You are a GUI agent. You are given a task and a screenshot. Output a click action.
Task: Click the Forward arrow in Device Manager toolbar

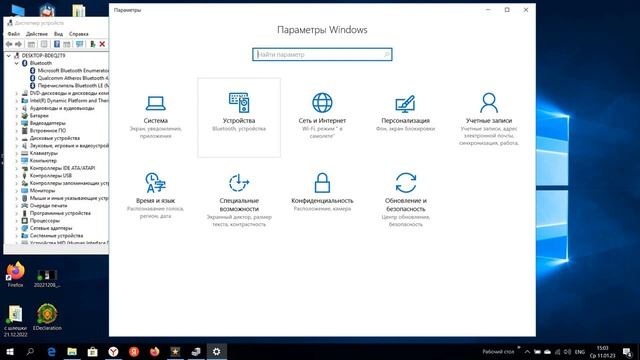(18, 44)
